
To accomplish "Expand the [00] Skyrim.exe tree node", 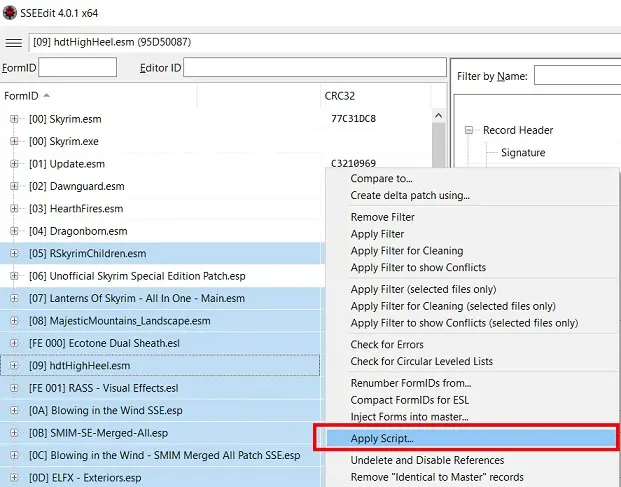I will coord(14,141).
